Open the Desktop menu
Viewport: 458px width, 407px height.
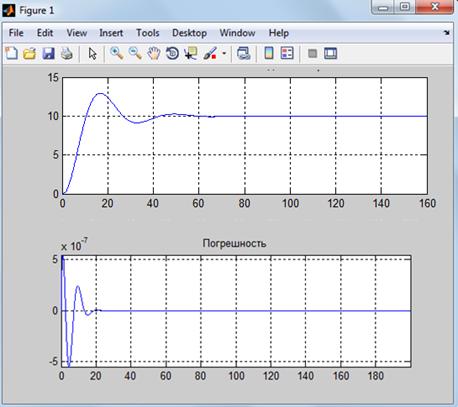(x=189, y=33)
